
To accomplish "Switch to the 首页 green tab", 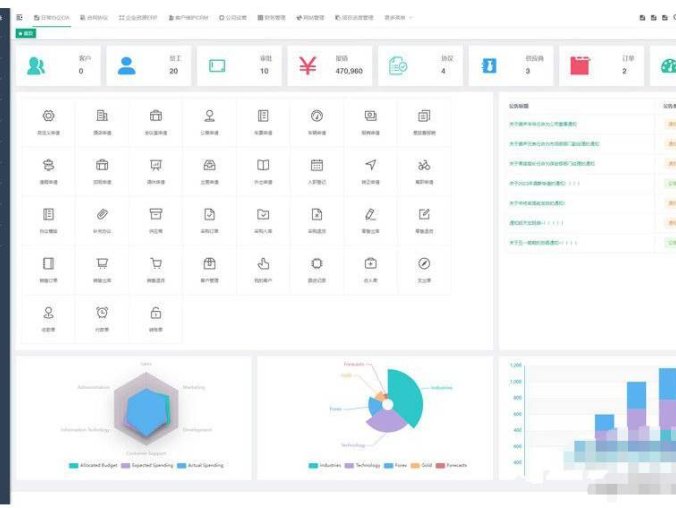I will click(x=27, y=33).
